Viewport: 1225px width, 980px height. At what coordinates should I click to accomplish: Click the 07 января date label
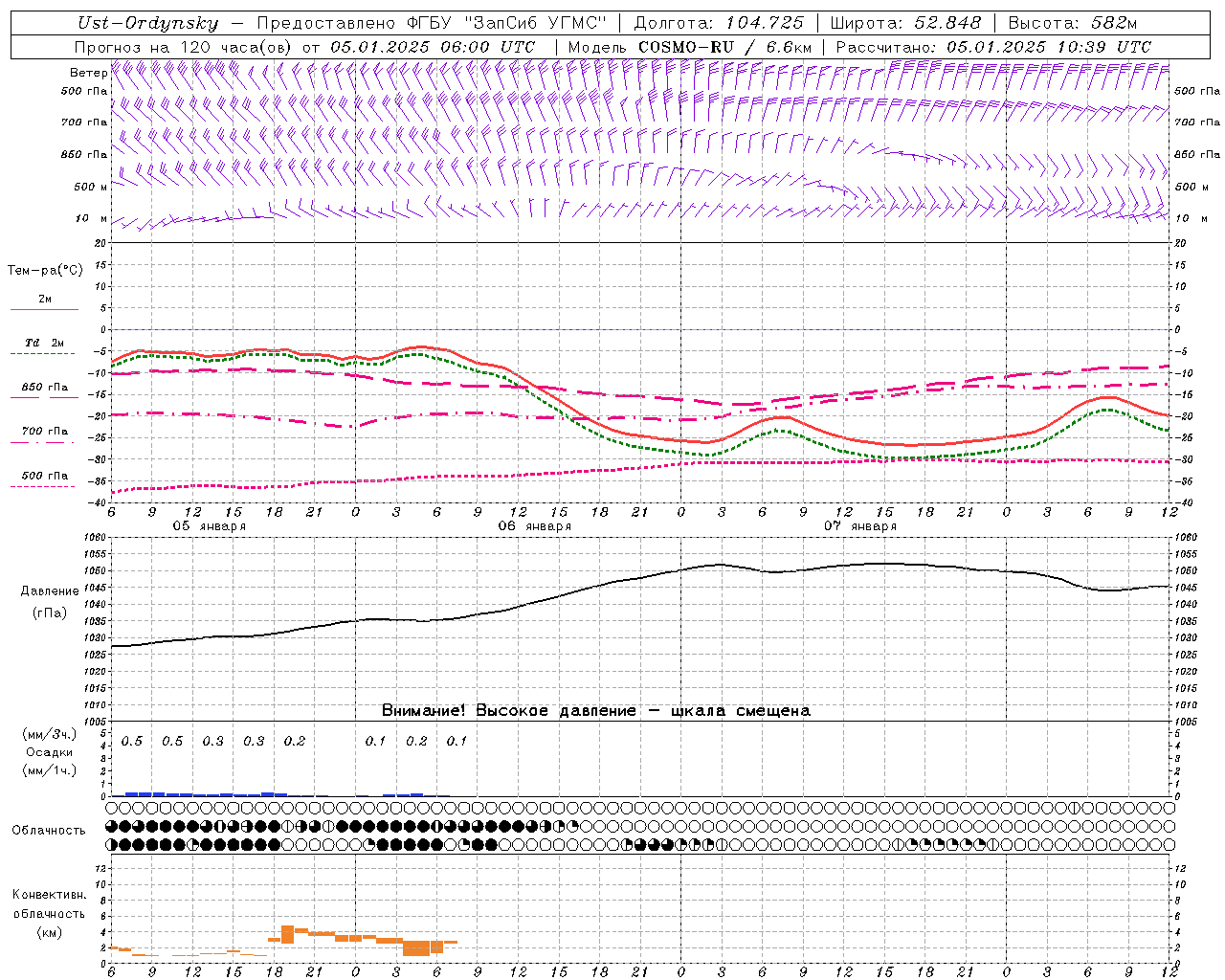click(859, 526)
